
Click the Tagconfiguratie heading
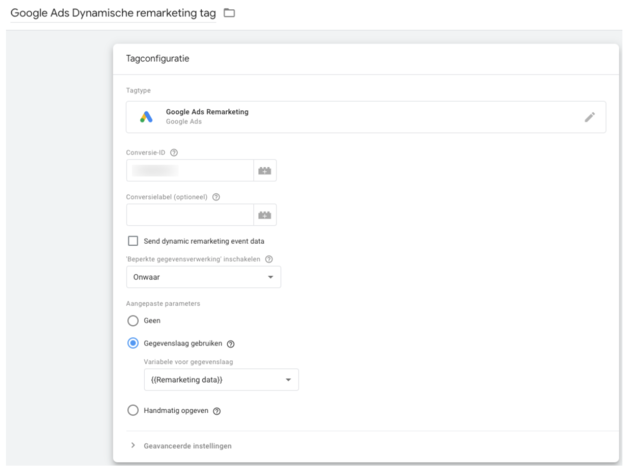click(x=158, y=59)
